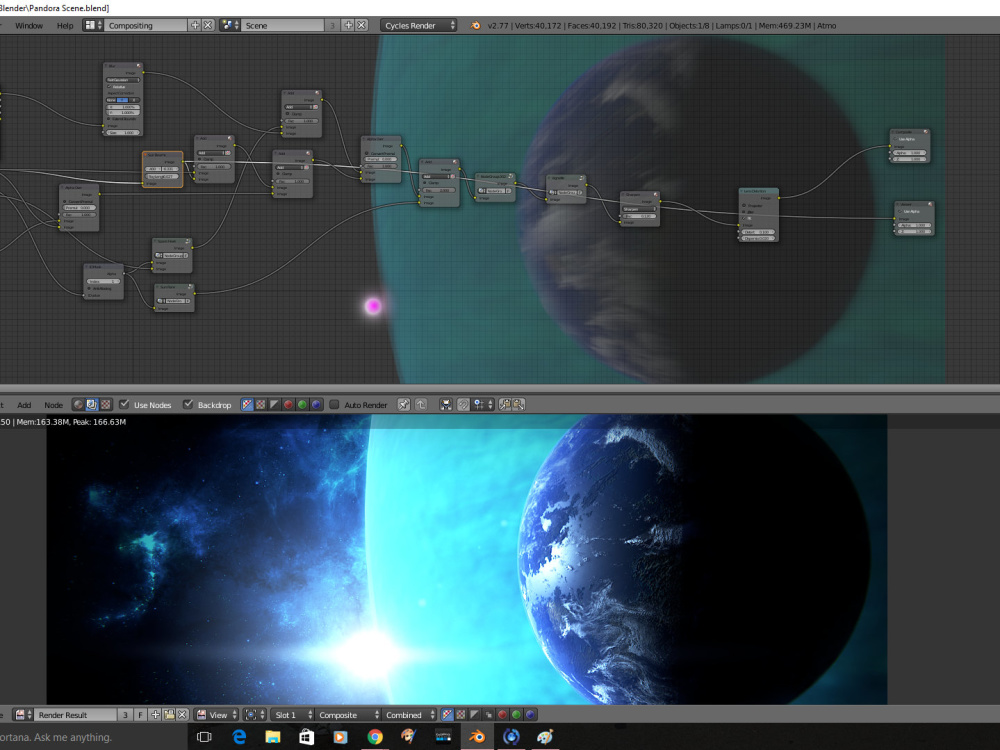Open an image file with folder icon
The height and width of the screenshot is (750, 1000).
tap(169, 715)
